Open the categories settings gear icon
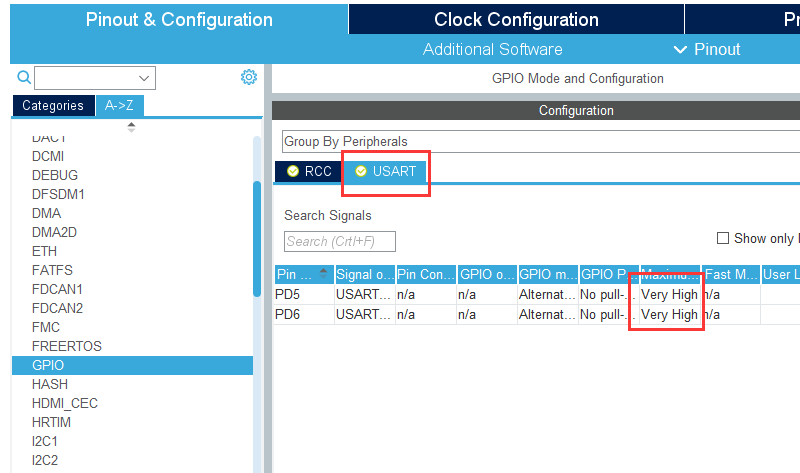The height and width of the screenshot is (473, 800). click(x=249, y=77)
